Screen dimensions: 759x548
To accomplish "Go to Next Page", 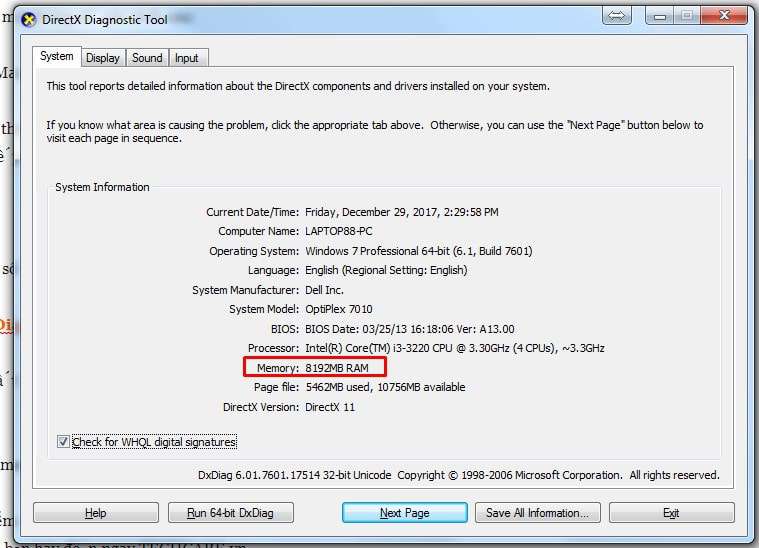I will point(404,513).
